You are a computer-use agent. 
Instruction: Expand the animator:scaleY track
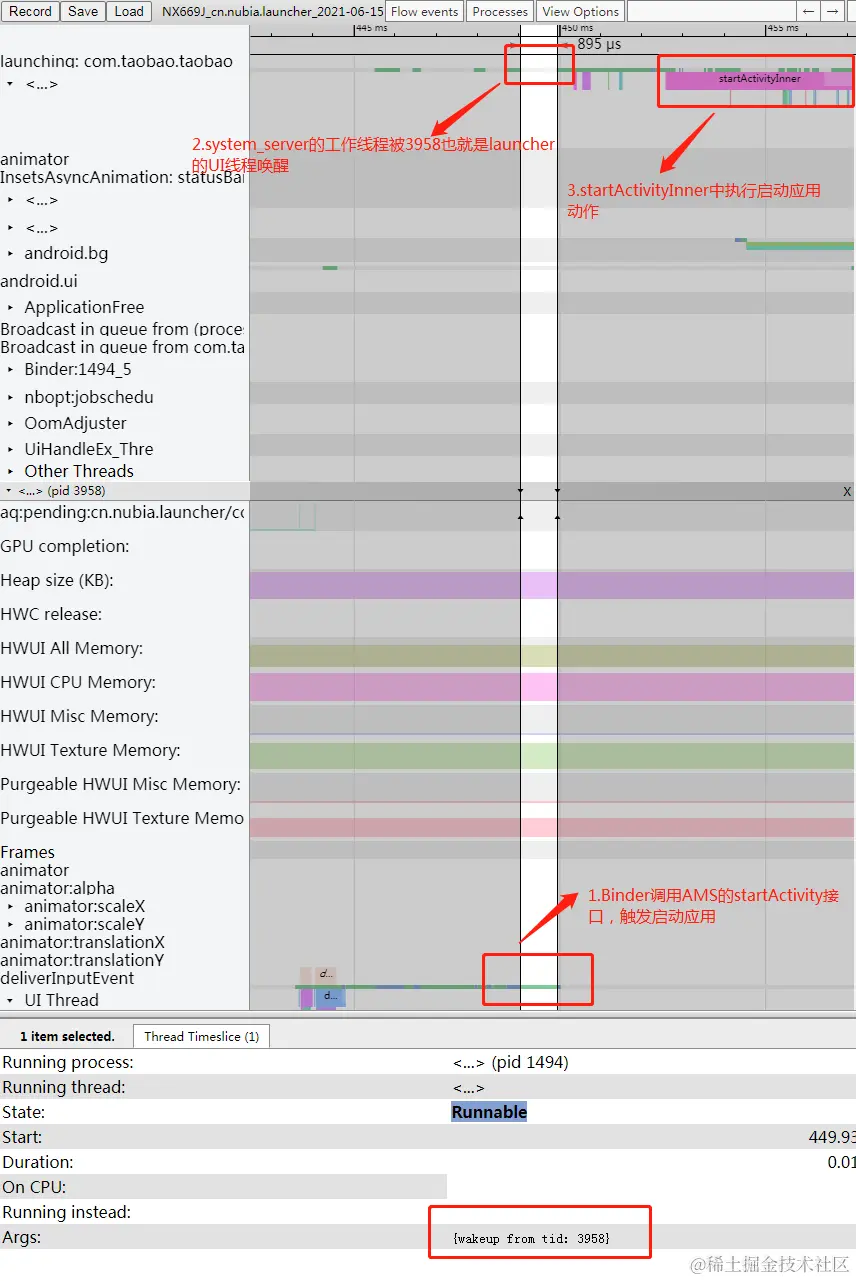pos(10,925)
